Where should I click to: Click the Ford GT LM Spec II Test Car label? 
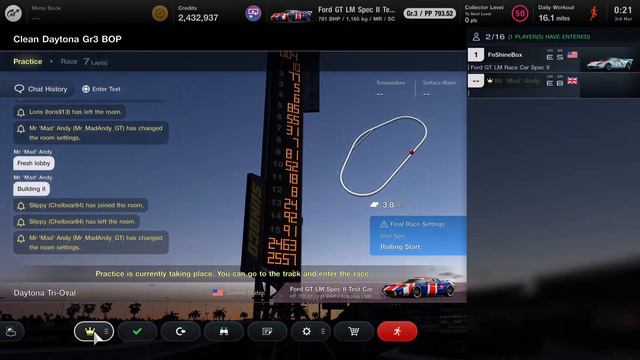pos(331,289)
